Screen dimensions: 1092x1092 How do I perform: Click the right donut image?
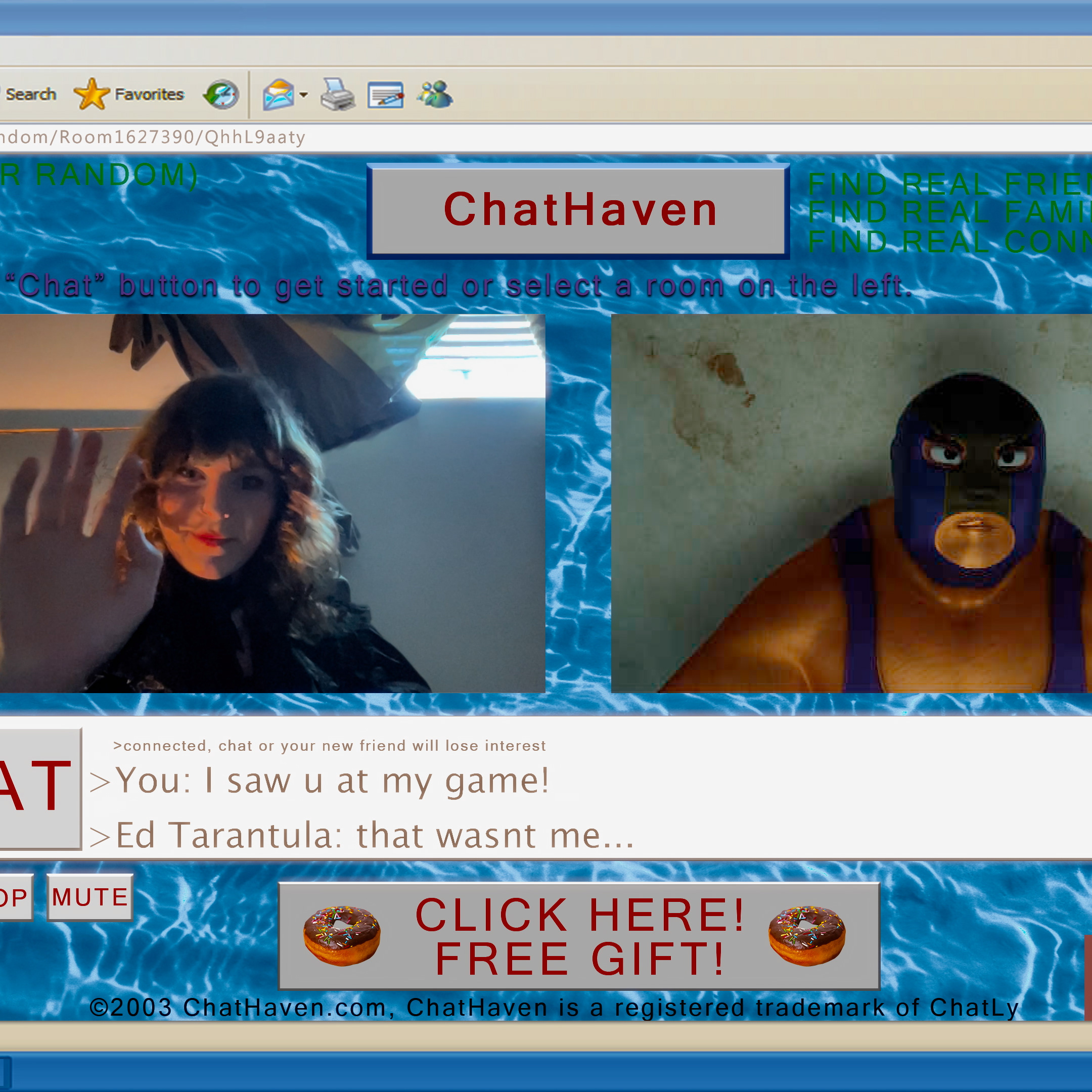click(807, 935)
